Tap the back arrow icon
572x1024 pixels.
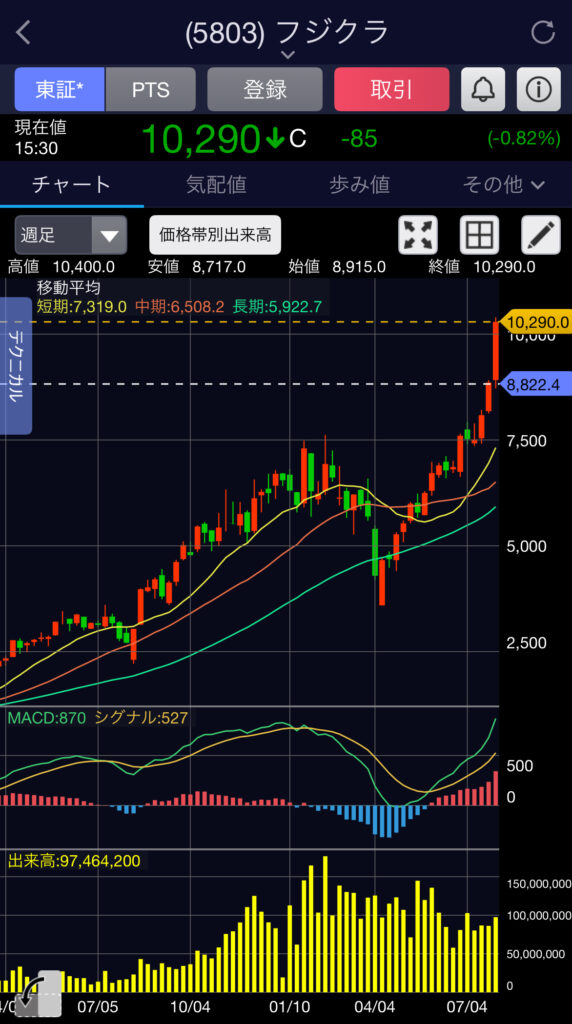coord(24,33)
